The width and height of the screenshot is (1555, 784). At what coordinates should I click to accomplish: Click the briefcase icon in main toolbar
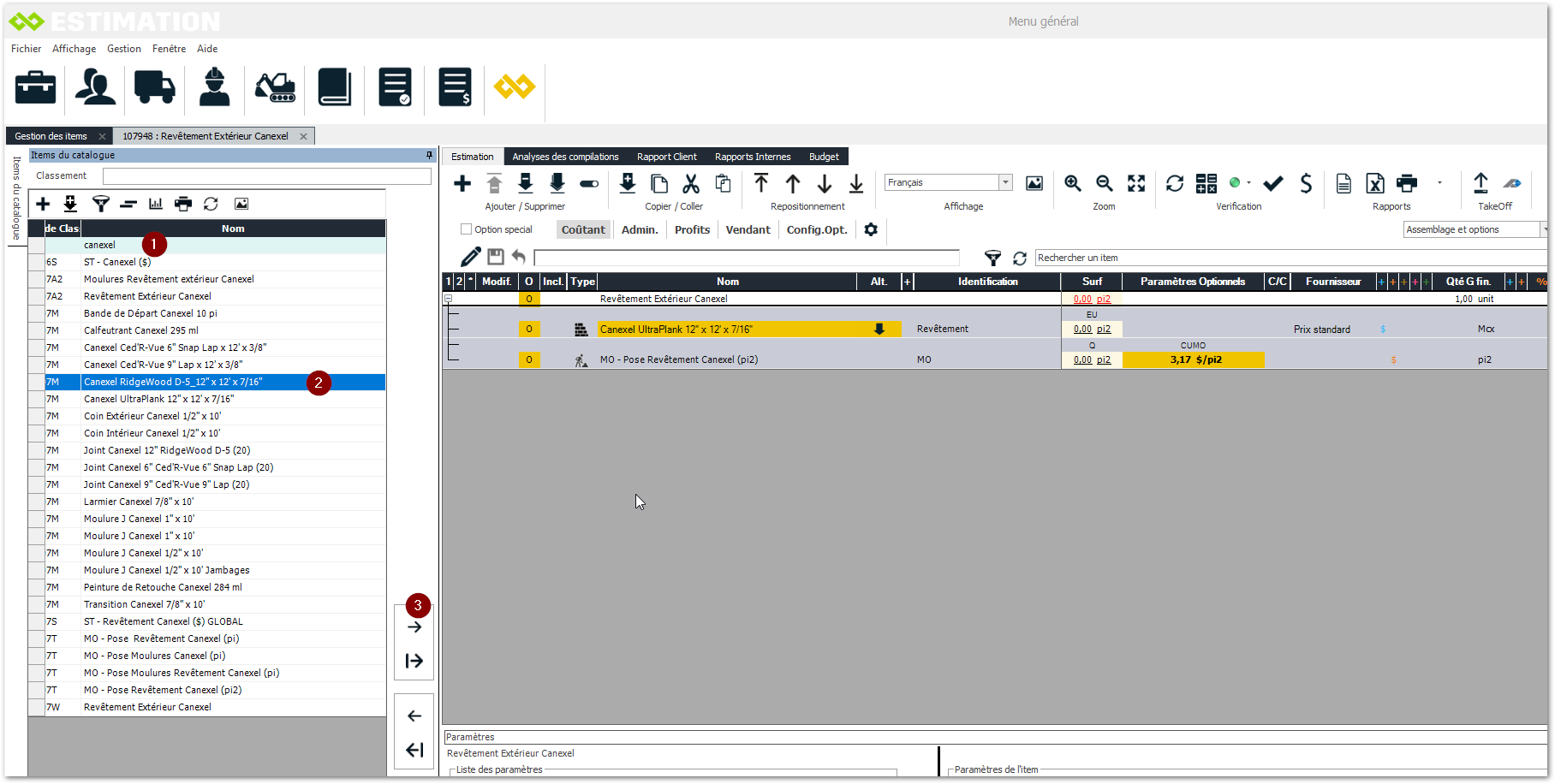(36, 87)
